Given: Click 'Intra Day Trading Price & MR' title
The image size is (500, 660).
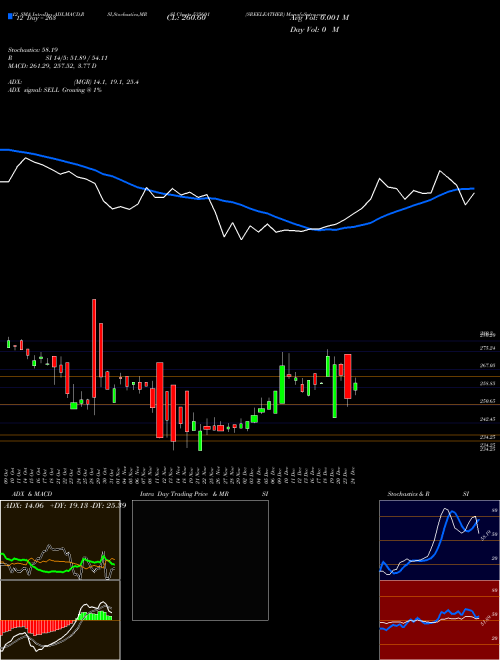Looking at the screenshot, I should click(184, 494).
